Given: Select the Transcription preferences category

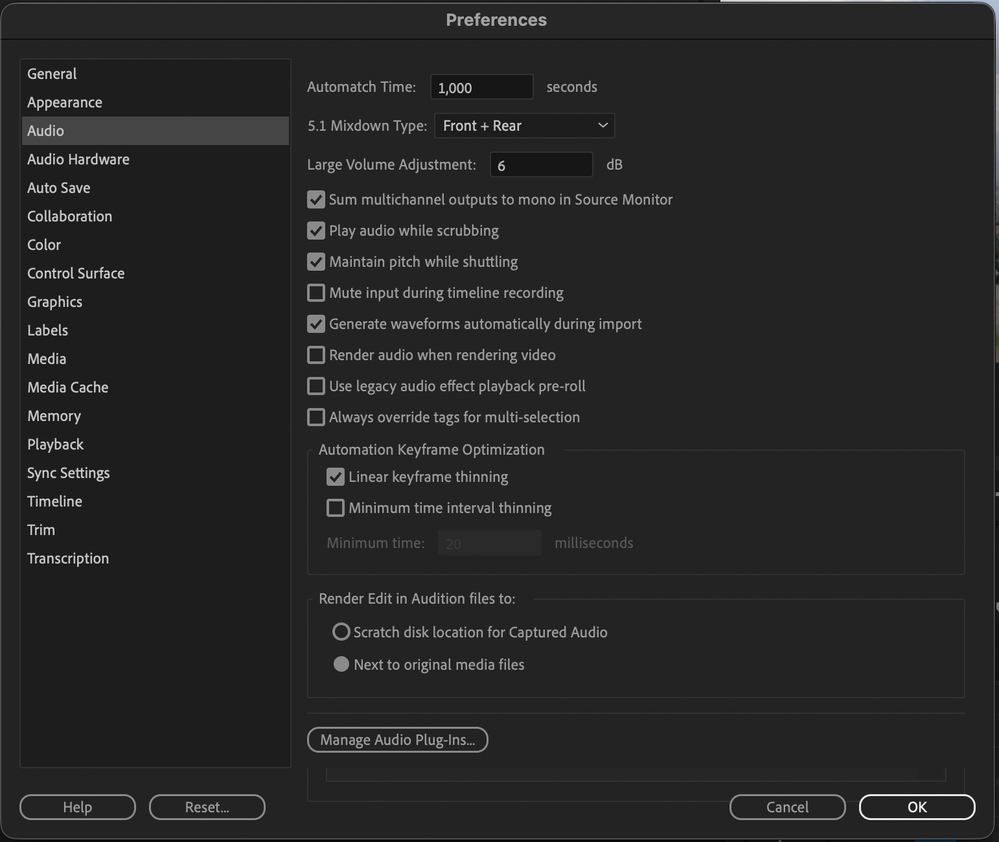Looking at the screenshot, I should click(68, 558).
